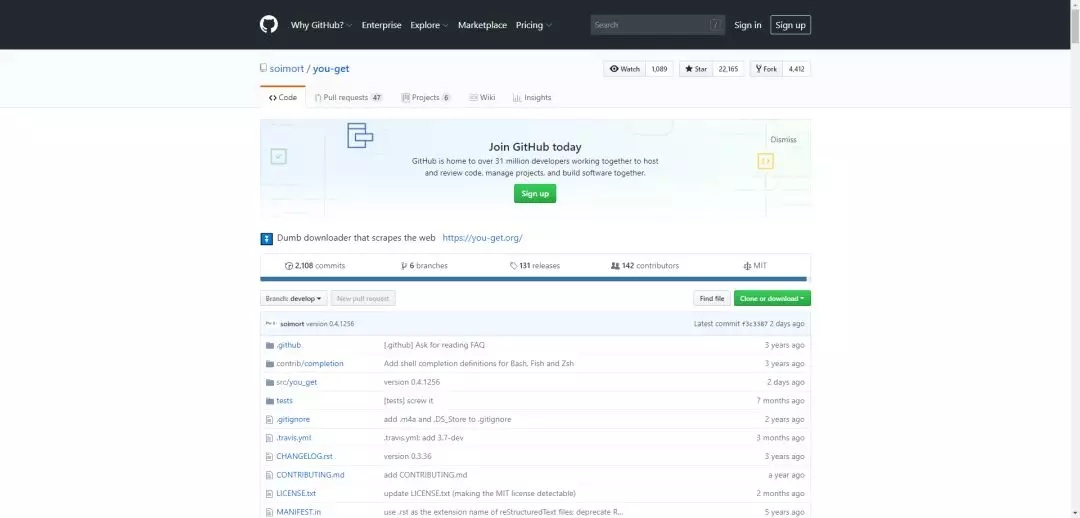
Task: View the 6 branches
Action: 424,266
